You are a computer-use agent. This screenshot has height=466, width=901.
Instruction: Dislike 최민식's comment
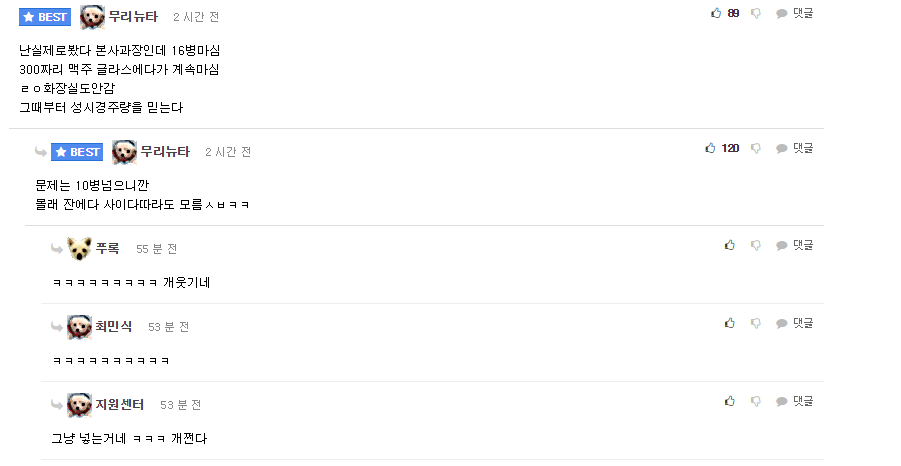click(756, 323)
